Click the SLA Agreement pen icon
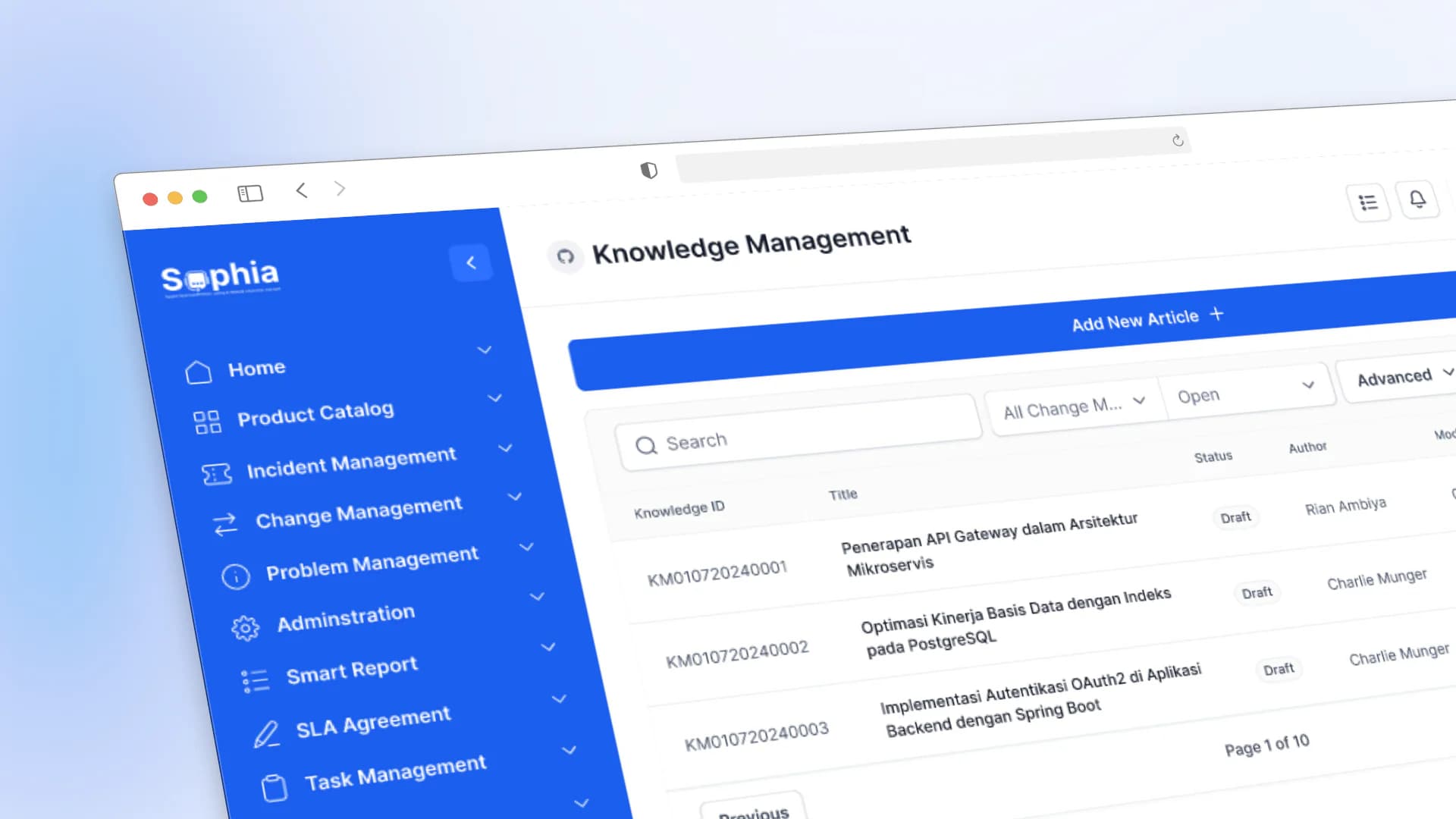Image resolution: width=1456 pixels, height=819 pixels. [x=265, y=734]
